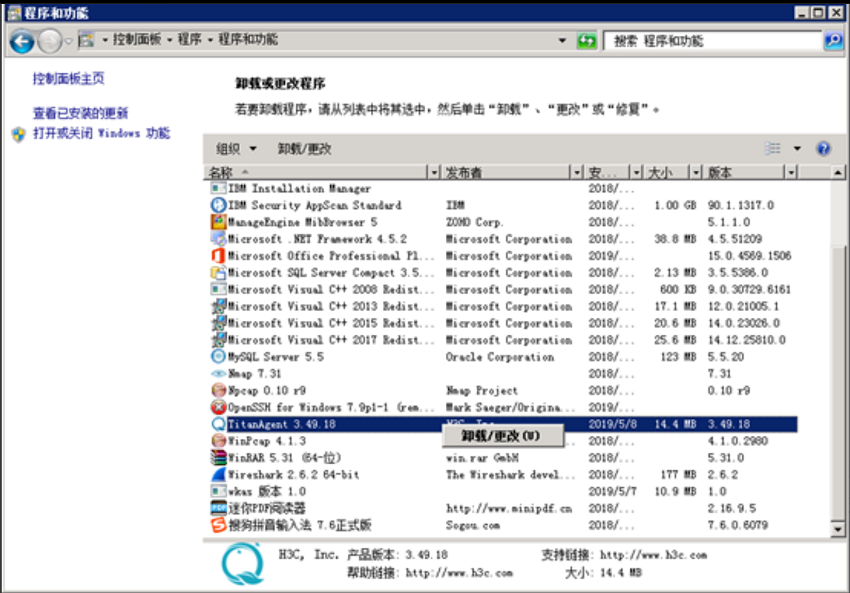Viewport: 850px width, 593px height.
Task: Open the 大小 column filter dropdown
Action: 696,172
